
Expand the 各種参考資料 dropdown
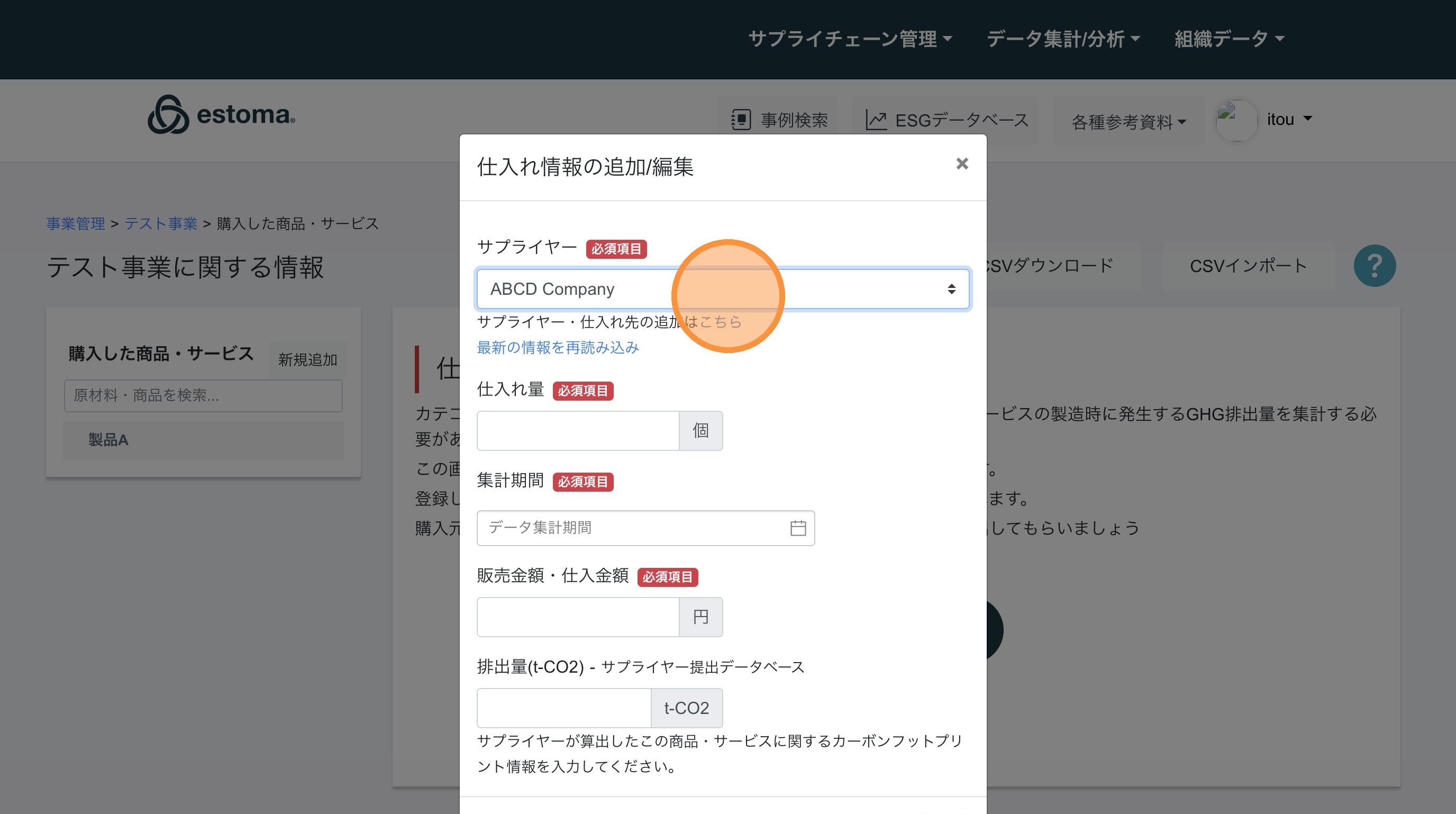pos(1129,121)
